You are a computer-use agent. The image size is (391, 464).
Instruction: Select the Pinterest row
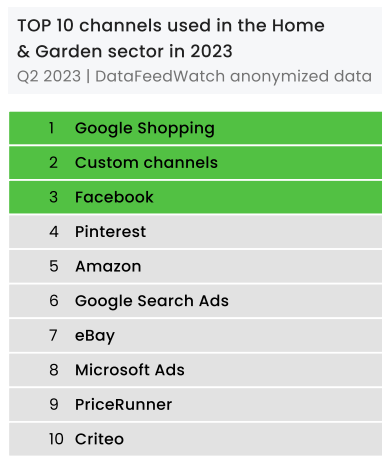(x=195, y=232)
